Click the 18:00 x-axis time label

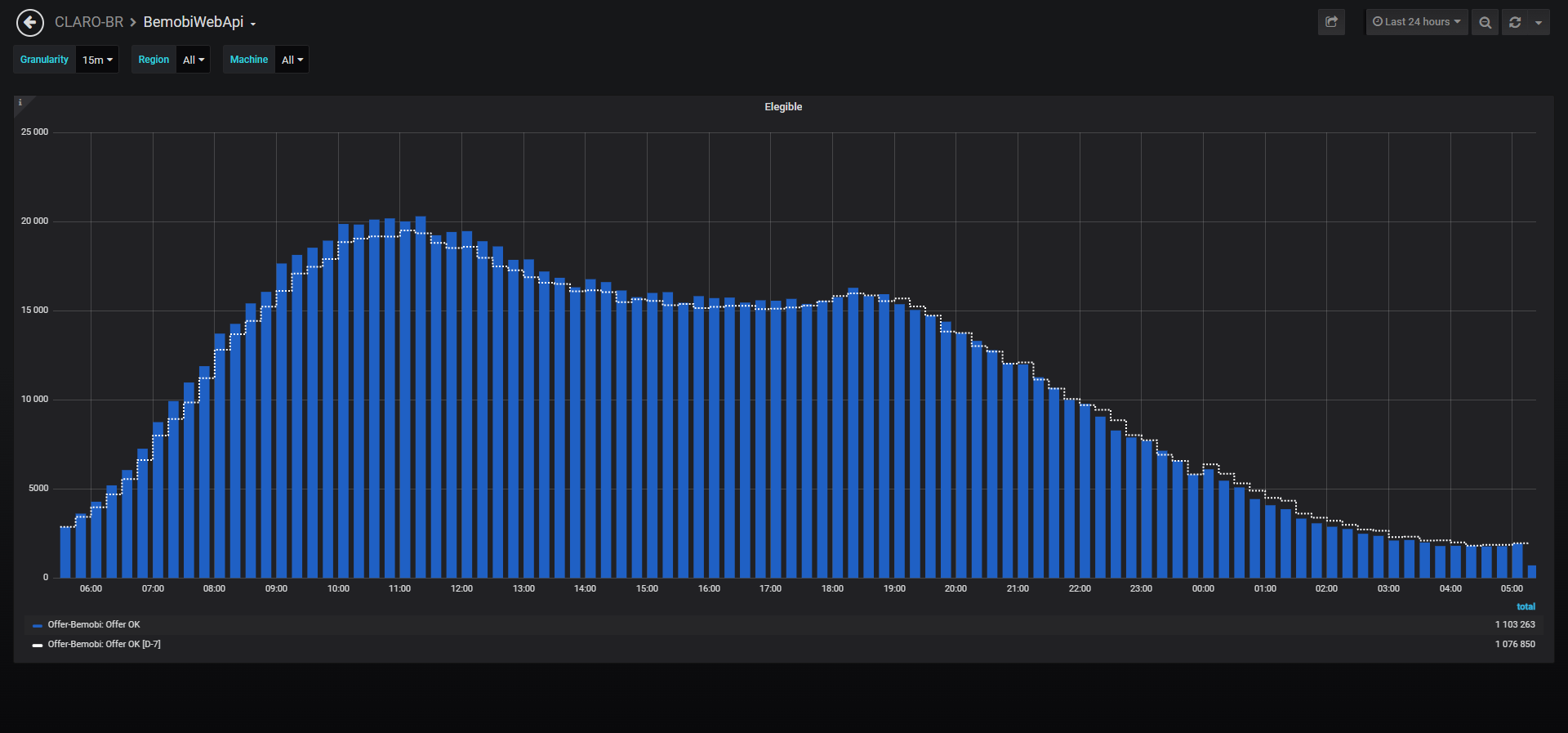click(x=832, y=588)
